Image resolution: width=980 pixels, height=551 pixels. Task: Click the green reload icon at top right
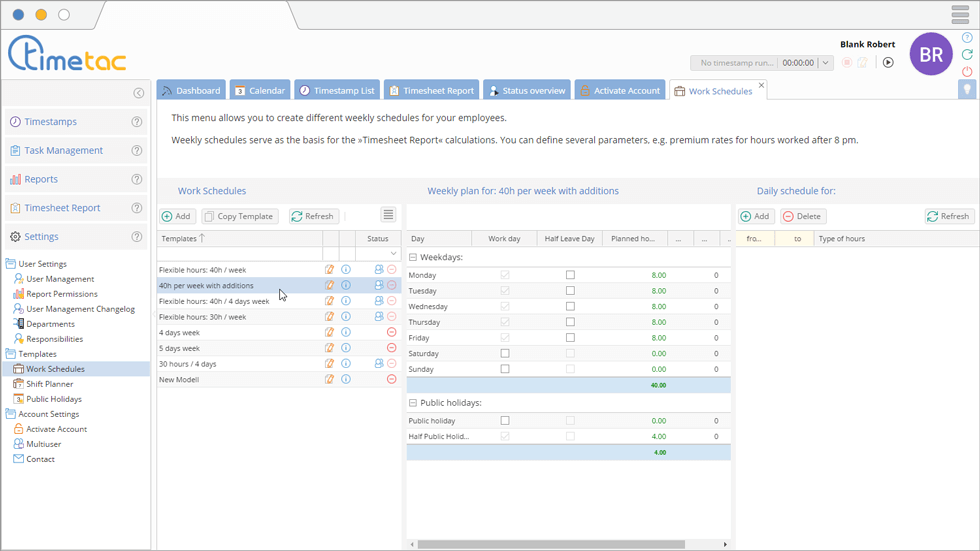[967, 55]
